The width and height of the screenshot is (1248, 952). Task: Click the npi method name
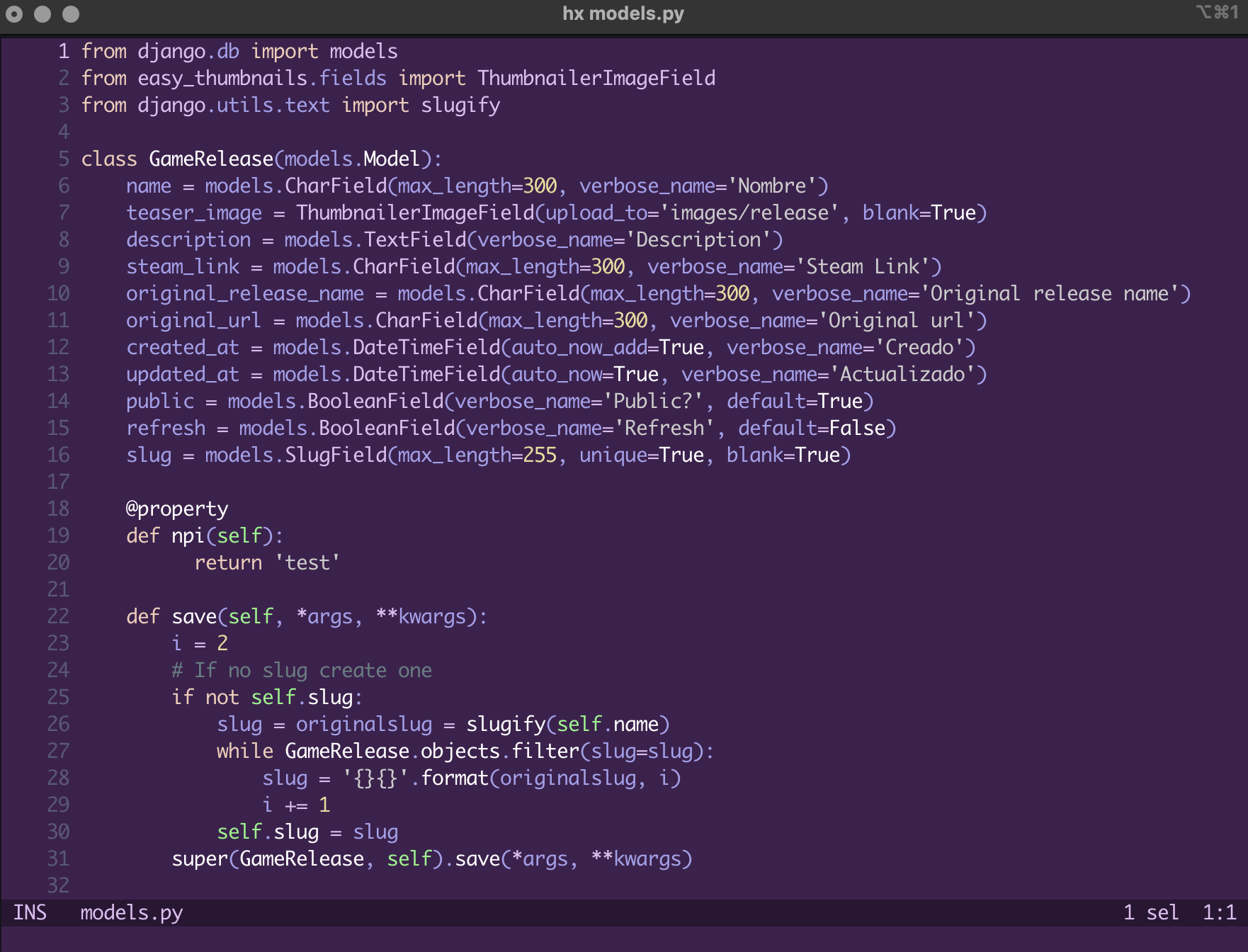(x=188, y=535)
